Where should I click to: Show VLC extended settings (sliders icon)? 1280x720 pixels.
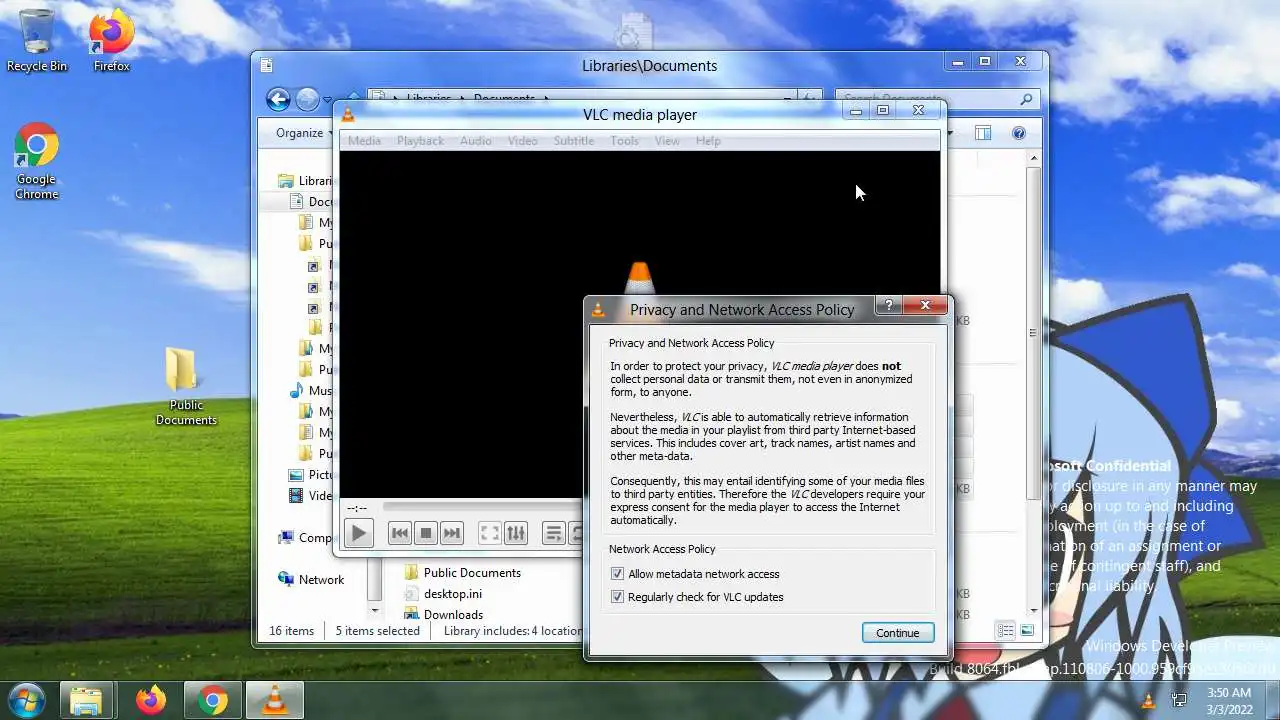tap(515, 533)
